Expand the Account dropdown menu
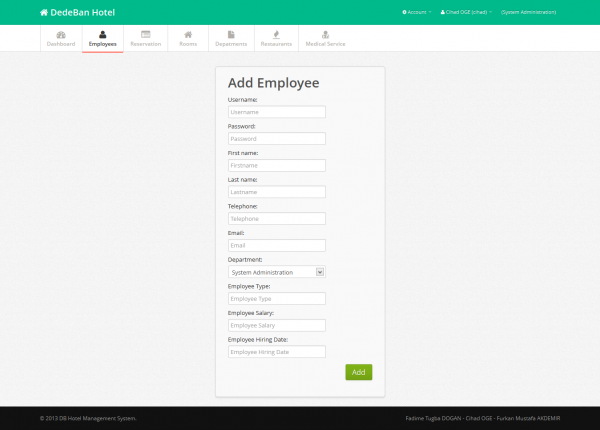 coord(417,12)
